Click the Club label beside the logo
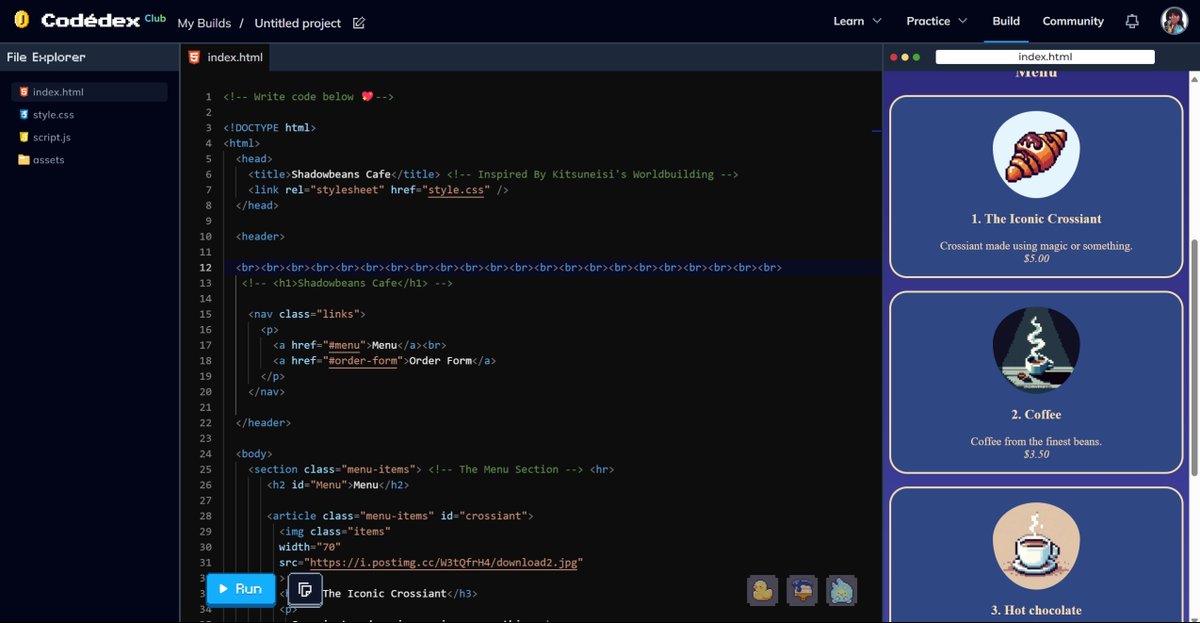This screenshot has height=623, width=1200. [x=155, y=18]
